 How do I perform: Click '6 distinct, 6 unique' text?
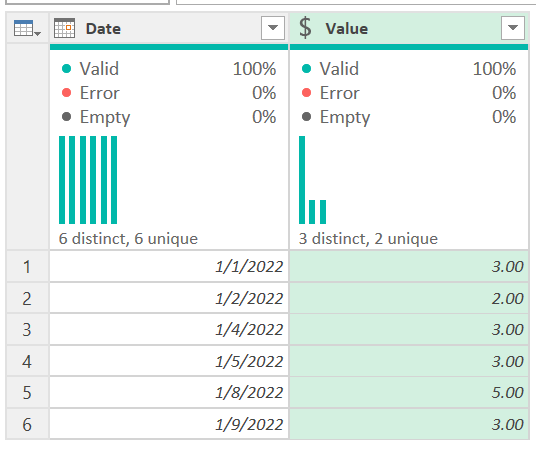click(x=128, y=239)
